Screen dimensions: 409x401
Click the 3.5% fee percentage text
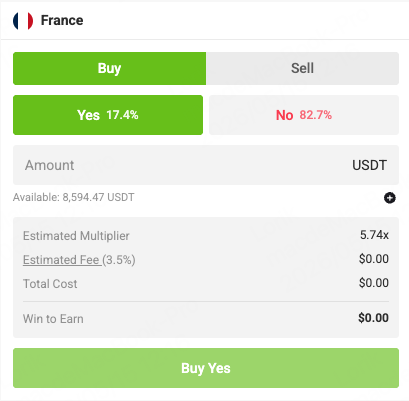[119, 260]
